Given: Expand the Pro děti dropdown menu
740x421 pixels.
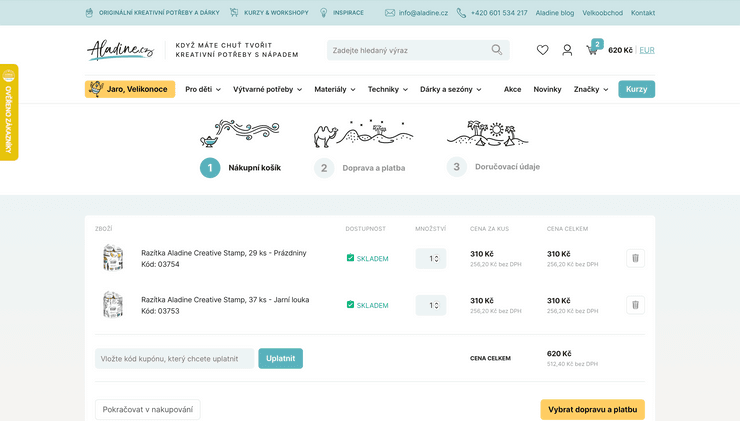Looking at the screenshot, I should (203, 89).
